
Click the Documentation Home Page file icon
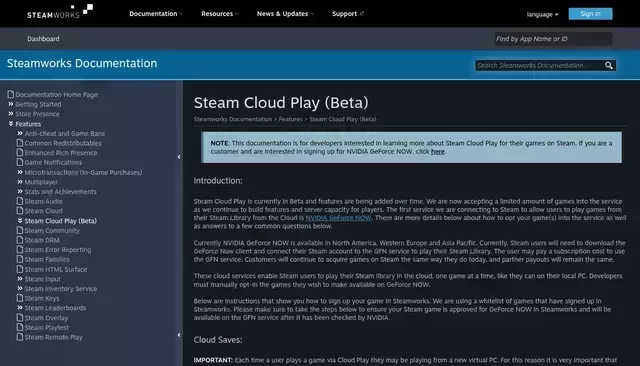pyautogui.click(x=11, y=94)
